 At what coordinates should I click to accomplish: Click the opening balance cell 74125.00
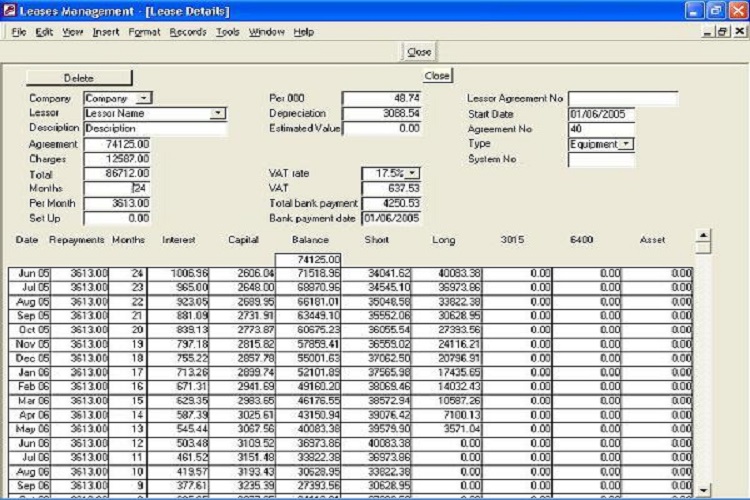[x=308, y=260]
